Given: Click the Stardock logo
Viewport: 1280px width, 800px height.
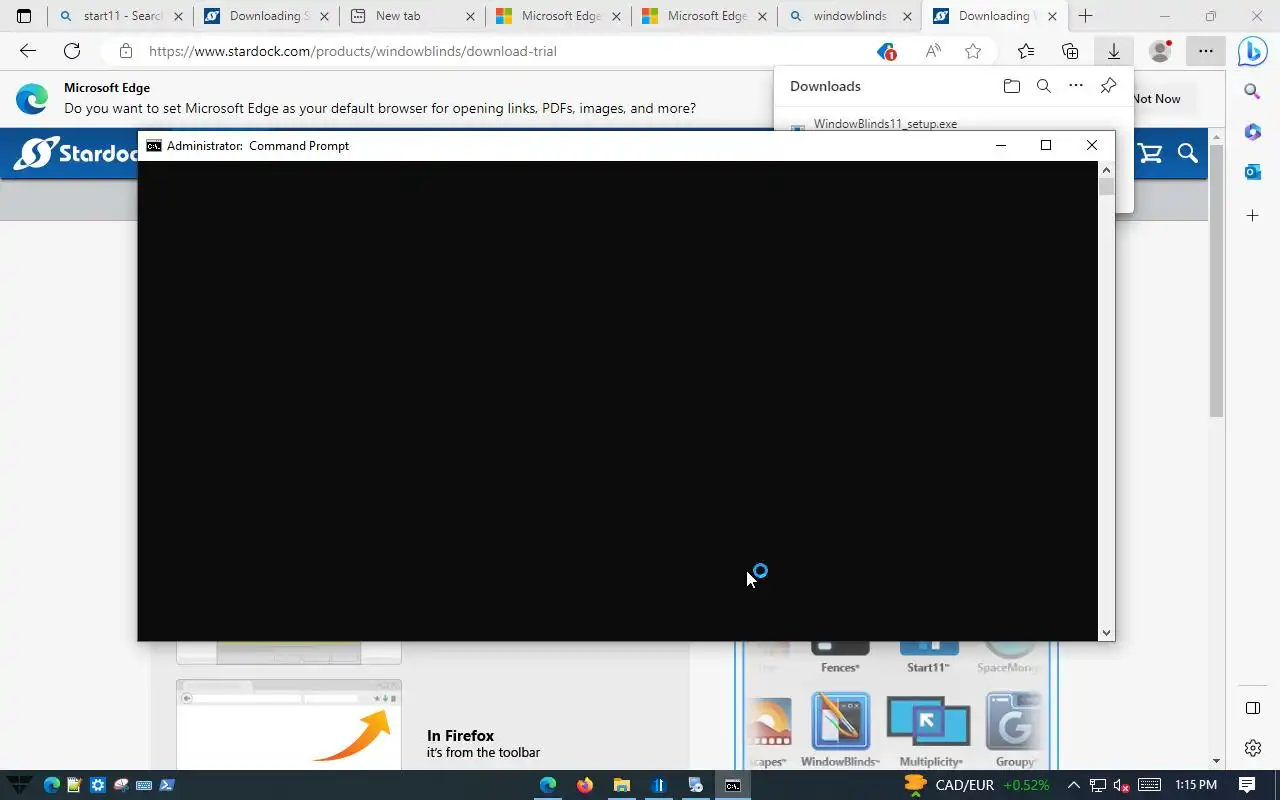Looking at the screenshot, I should pos(77,153).
